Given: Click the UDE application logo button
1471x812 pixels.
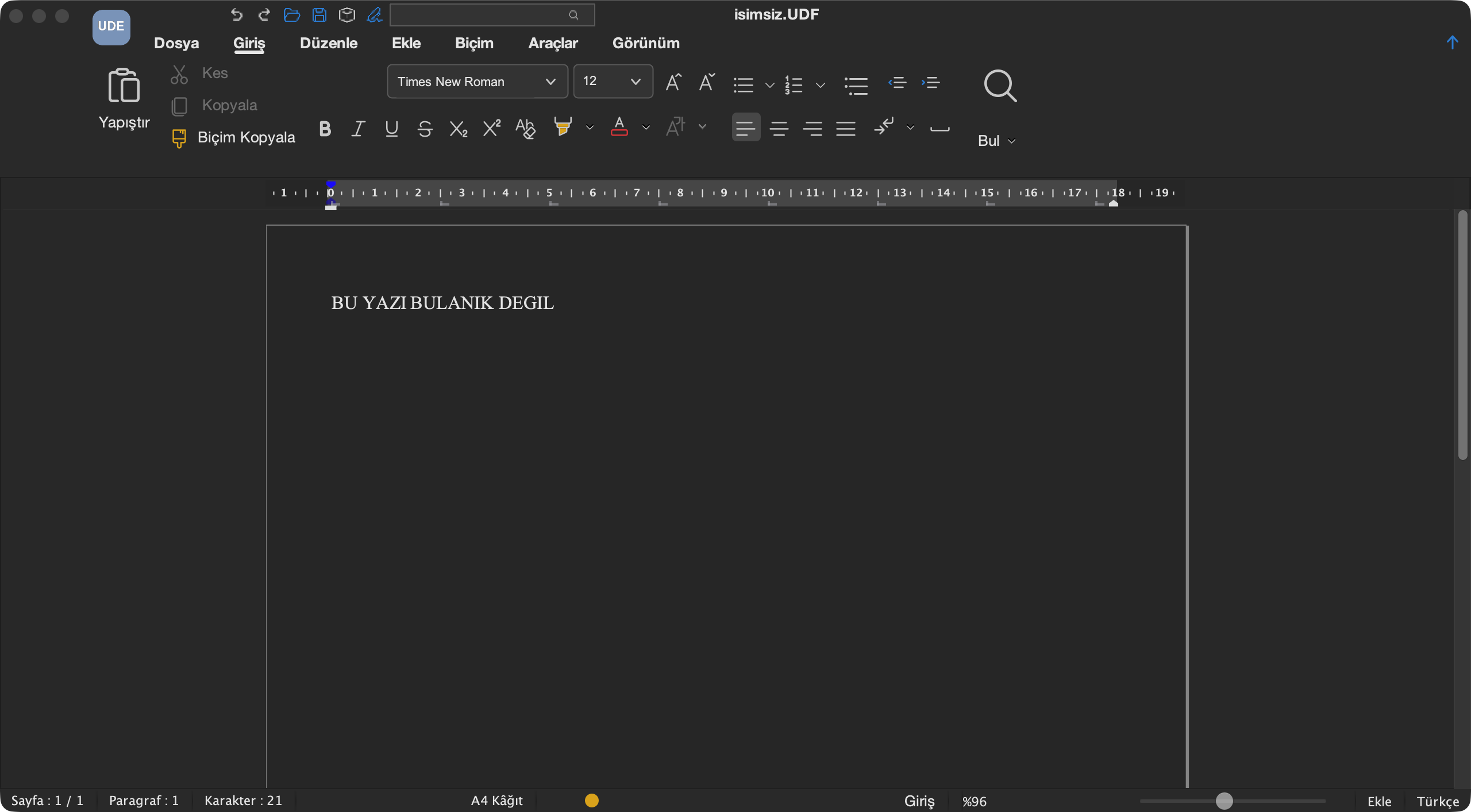Looking at the screenshot, I should tap(111, 26).
